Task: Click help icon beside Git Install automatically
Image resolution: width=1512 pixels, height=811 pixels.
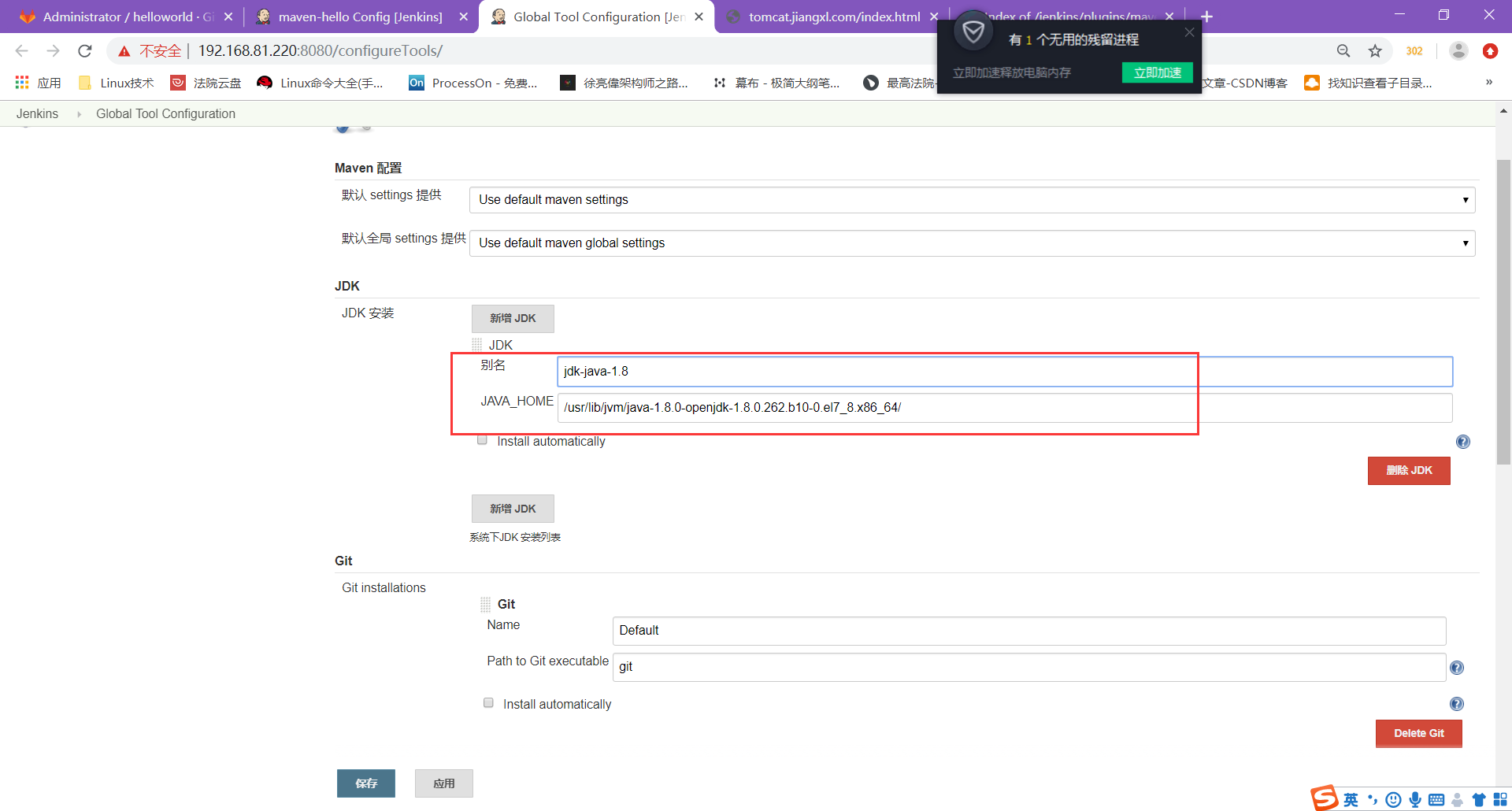Action: (x=1457, y=704)
